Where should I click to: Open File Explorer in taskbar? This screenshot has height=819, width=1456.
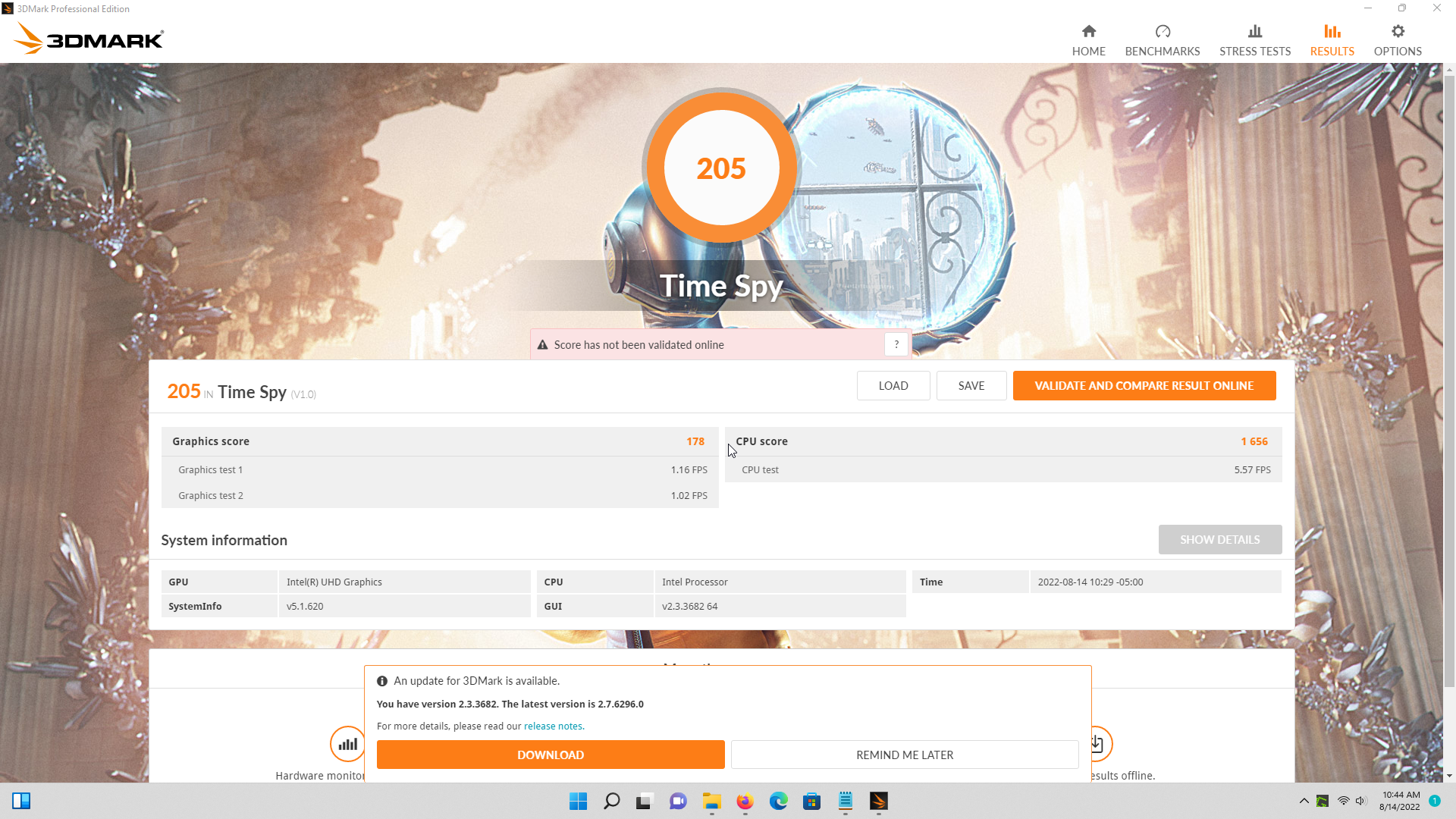coord(711,802)
